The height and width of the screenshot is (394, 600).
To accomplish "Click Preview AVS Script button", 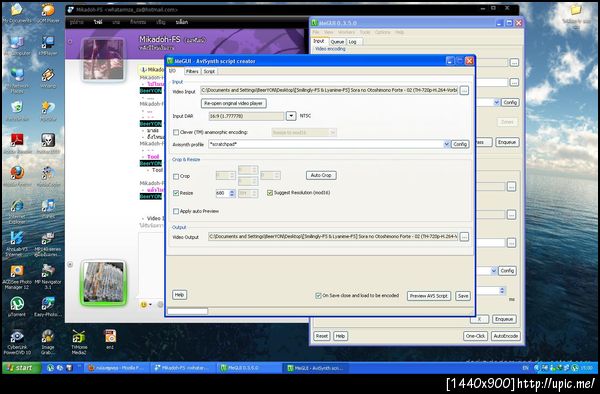I will 429,296.
